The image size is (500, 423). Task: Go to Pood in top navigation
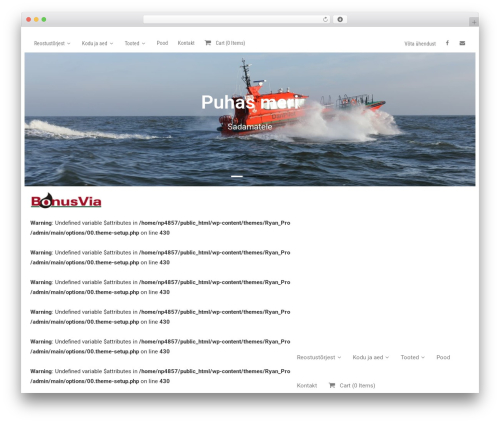pos(162,43)
